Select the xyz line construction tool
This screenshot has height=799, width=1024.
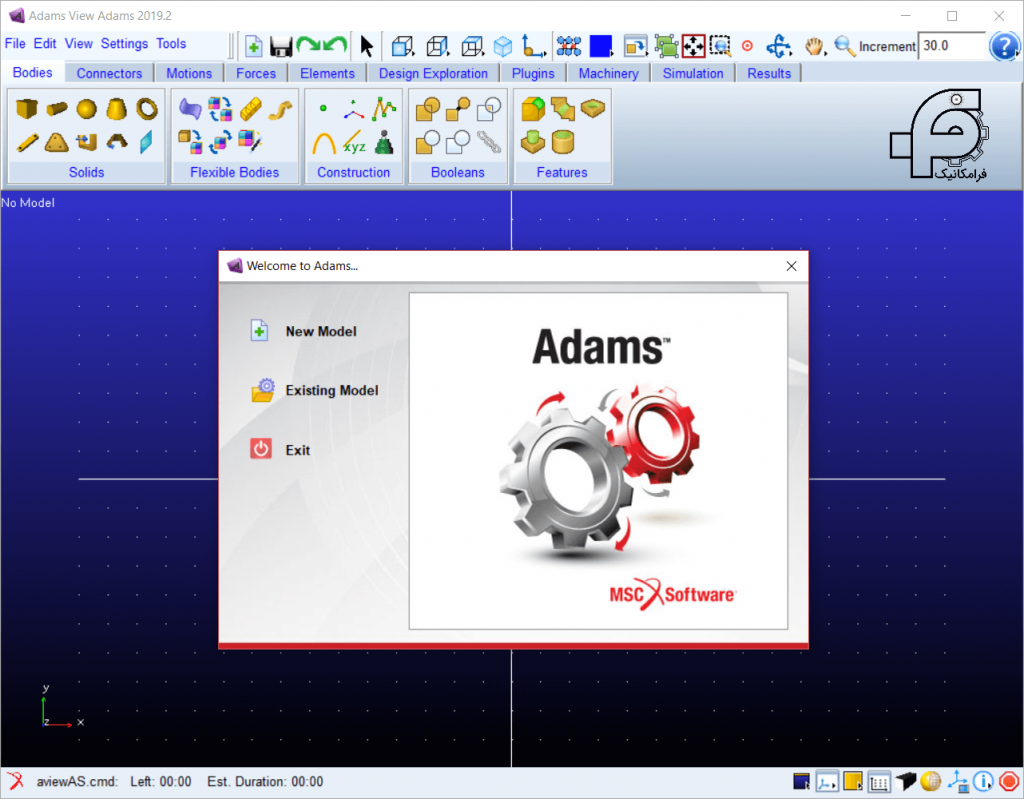[354, 142]
